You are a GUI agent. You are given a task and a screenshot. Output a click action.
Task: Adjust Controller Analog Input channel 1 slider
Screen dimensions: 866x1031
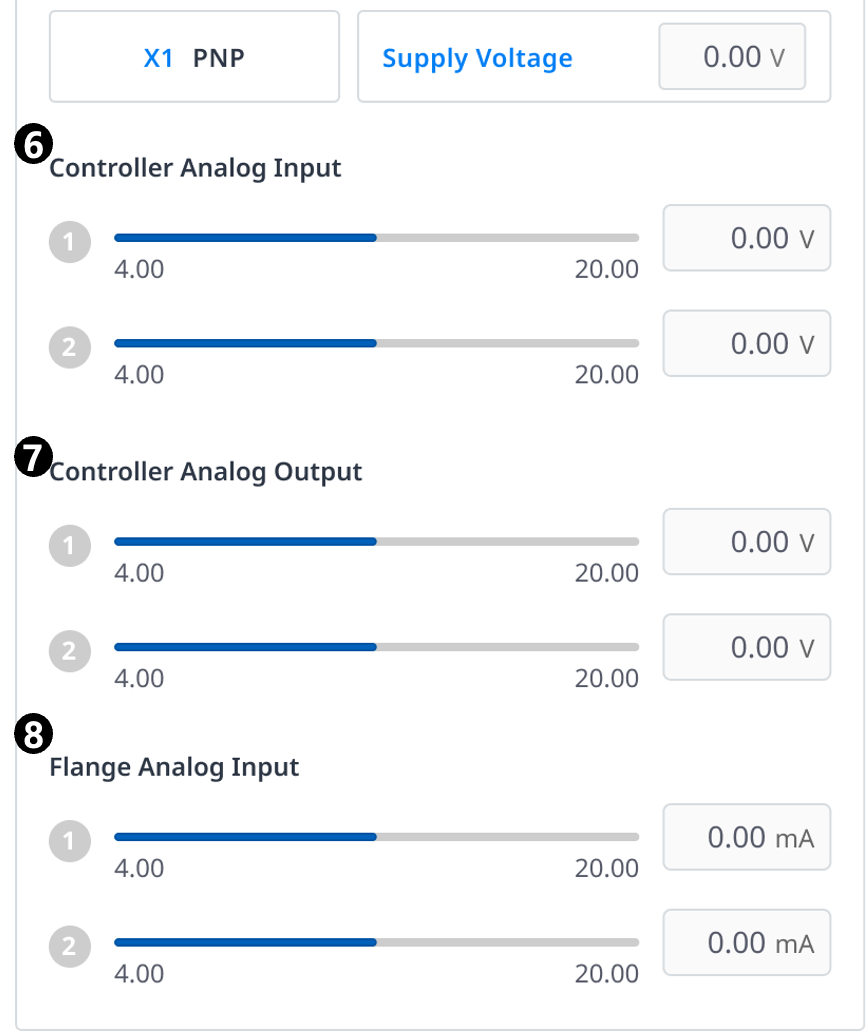376,238
